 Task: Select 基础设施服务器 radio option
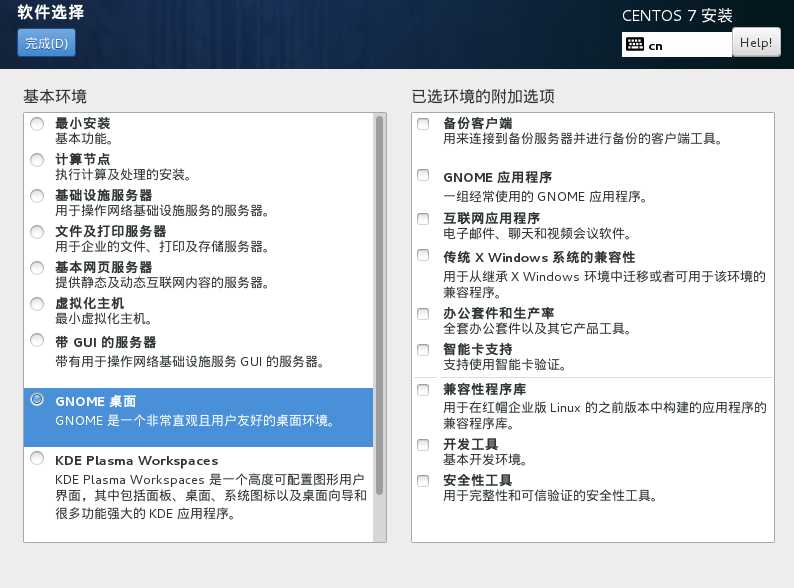click(x=37, y=196)
